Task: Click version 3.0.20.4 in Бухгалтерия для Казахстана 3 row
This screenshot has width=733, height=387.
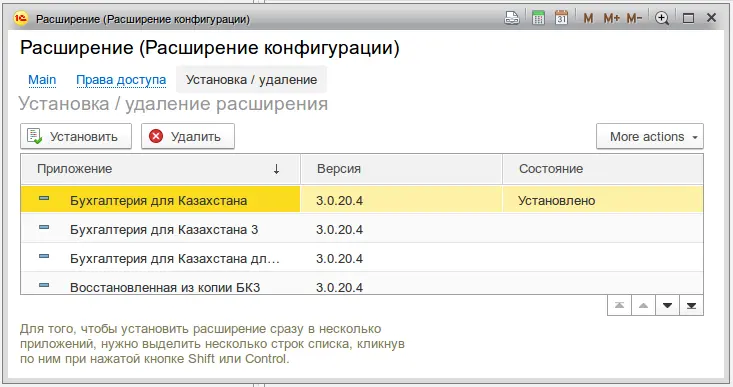Action: (x=339, y=229)
